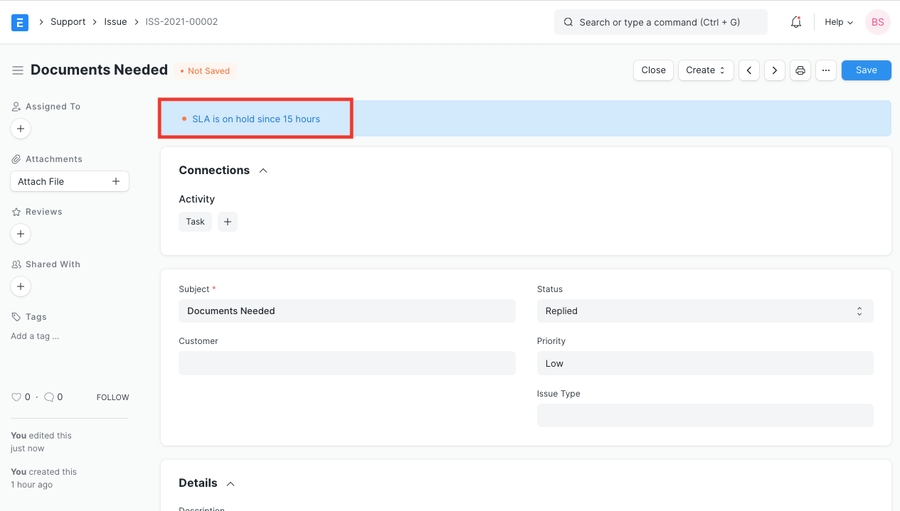Click plus under Shared With
Image resolution: width=900 pixels, height=511 pixels.
(x=20, y=287)
